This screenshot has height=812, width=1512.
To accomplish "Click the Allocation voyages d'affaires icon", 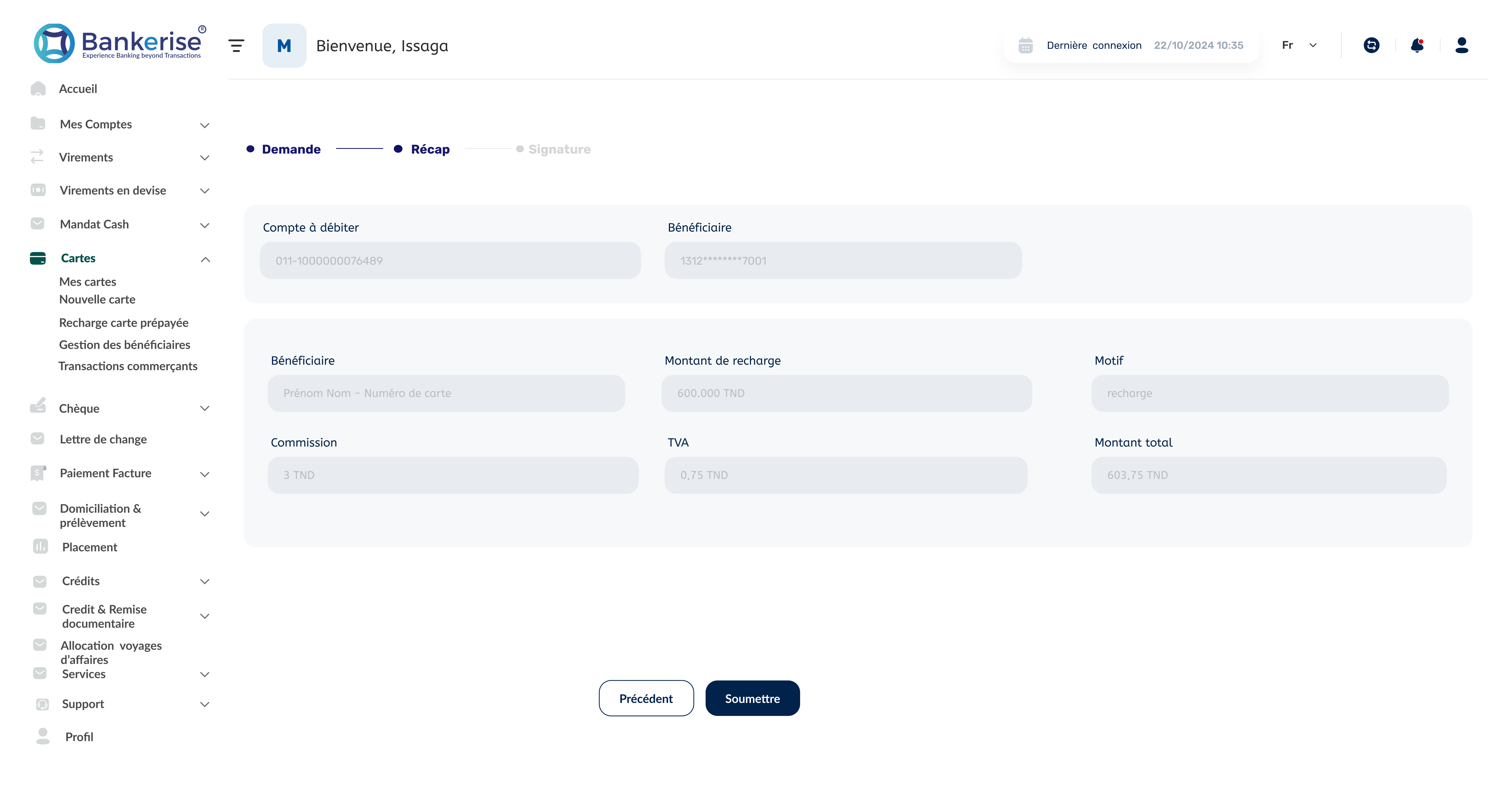I will coord(40,645).
